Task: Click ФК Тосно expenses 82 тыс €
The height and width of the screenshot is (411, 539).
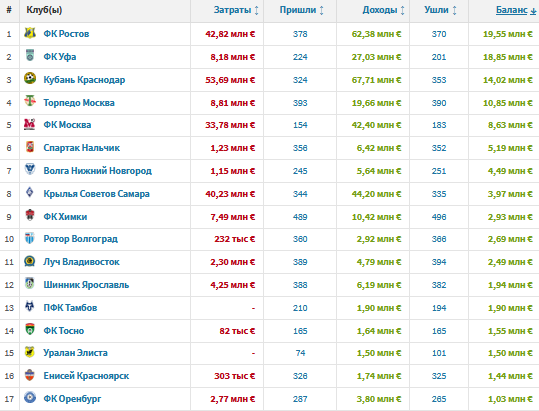Action: point(237,331)
